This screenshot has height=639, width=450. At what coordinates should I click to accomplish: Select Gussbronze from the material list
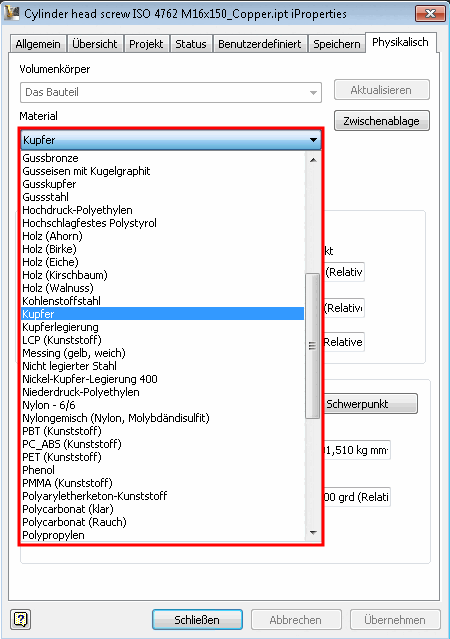(163, 158)
